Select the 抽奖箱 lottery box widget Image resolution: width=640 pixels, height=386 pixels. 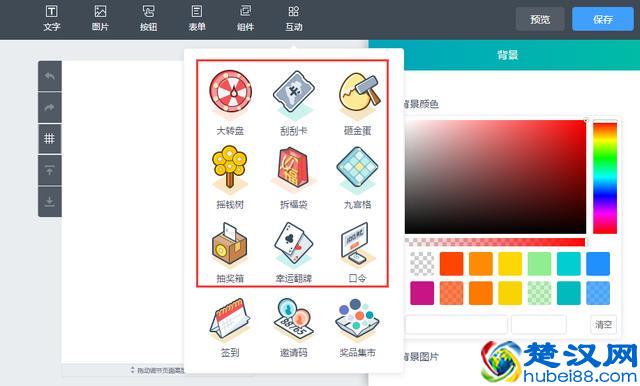tap(230, 252)
